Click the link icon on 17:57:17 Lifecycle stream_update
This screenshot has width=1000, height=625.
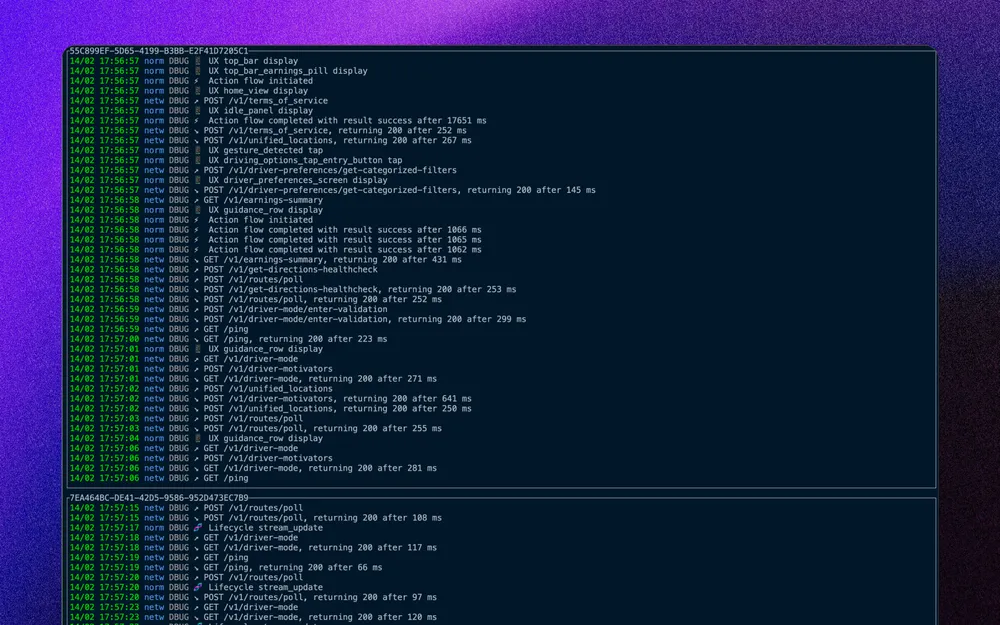pyautogui.click(x=198, y=528)
